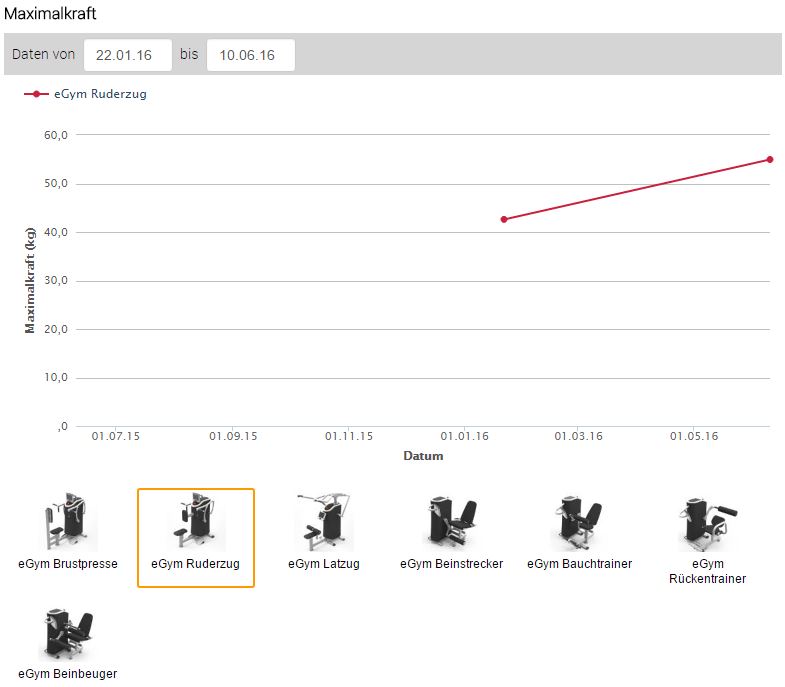Click the last data point near 55 kg
785x687 pixels.
769,159
